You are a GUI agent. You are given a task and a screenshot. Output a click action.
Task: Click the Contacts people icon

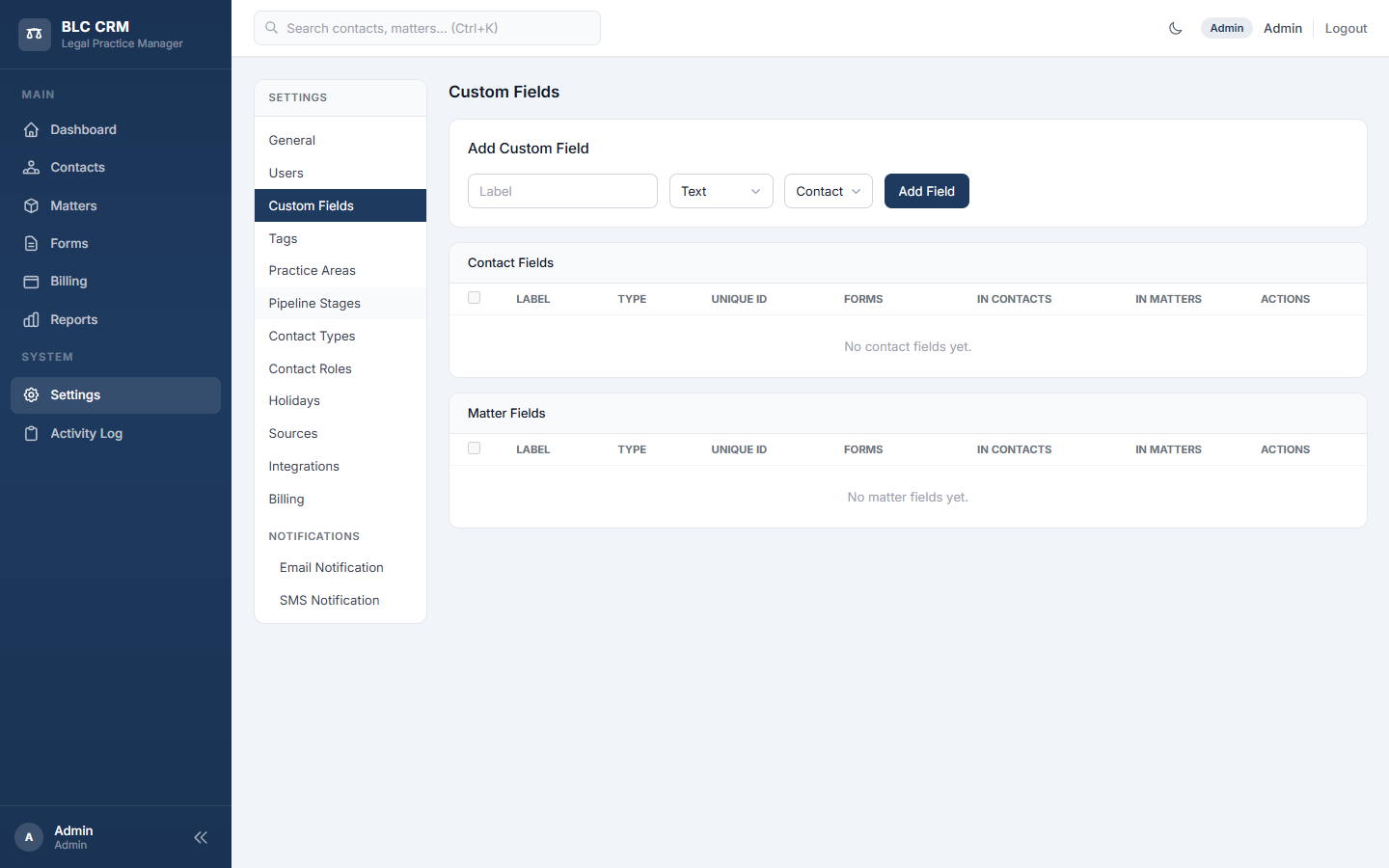(32, 168)
